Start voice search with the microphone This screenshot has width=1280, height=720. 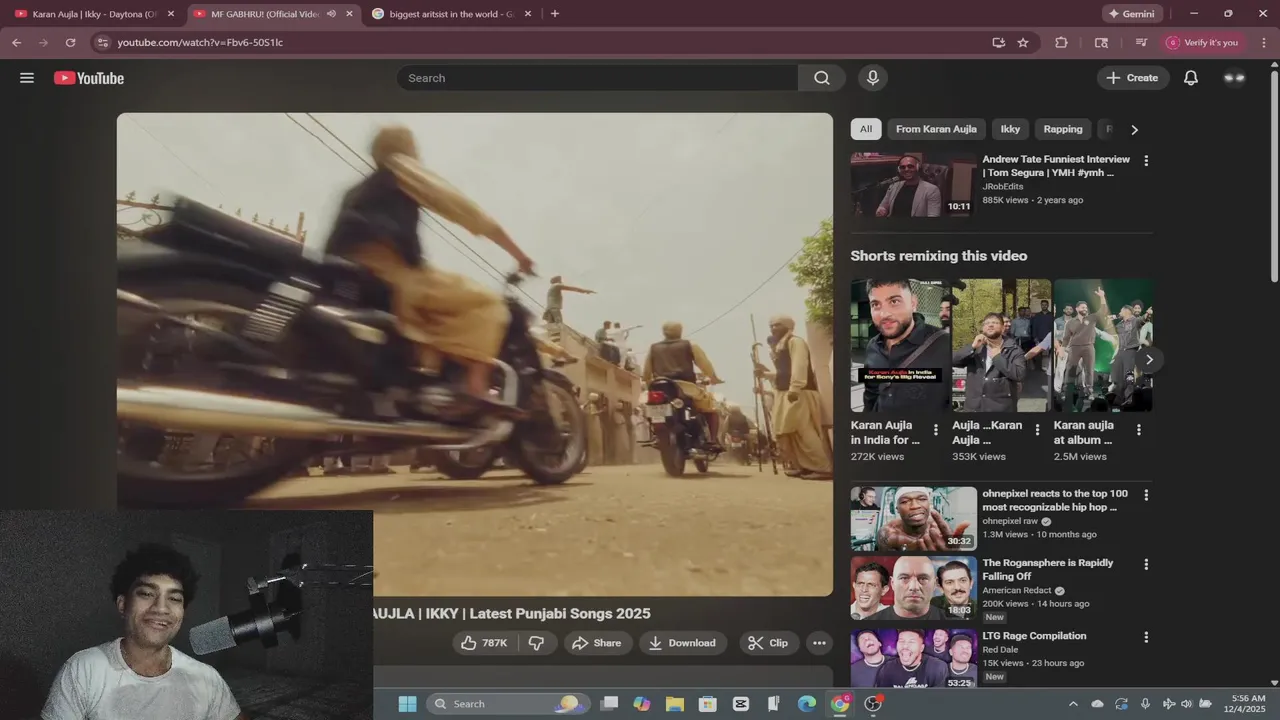pyautogui.click(x=873, y=78)
